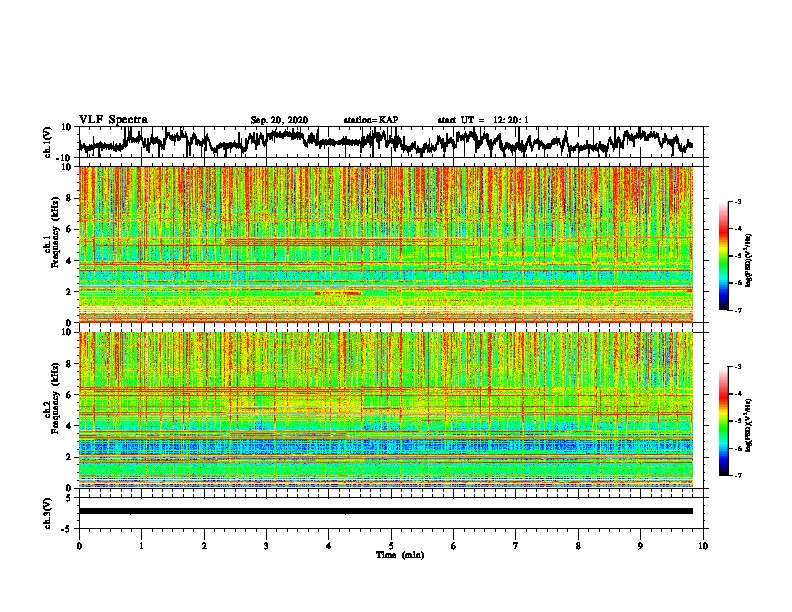792x612 pixels.
Task: Click the '4' tick on ch.2 frequency axis
Action: (x=71, y=426)
